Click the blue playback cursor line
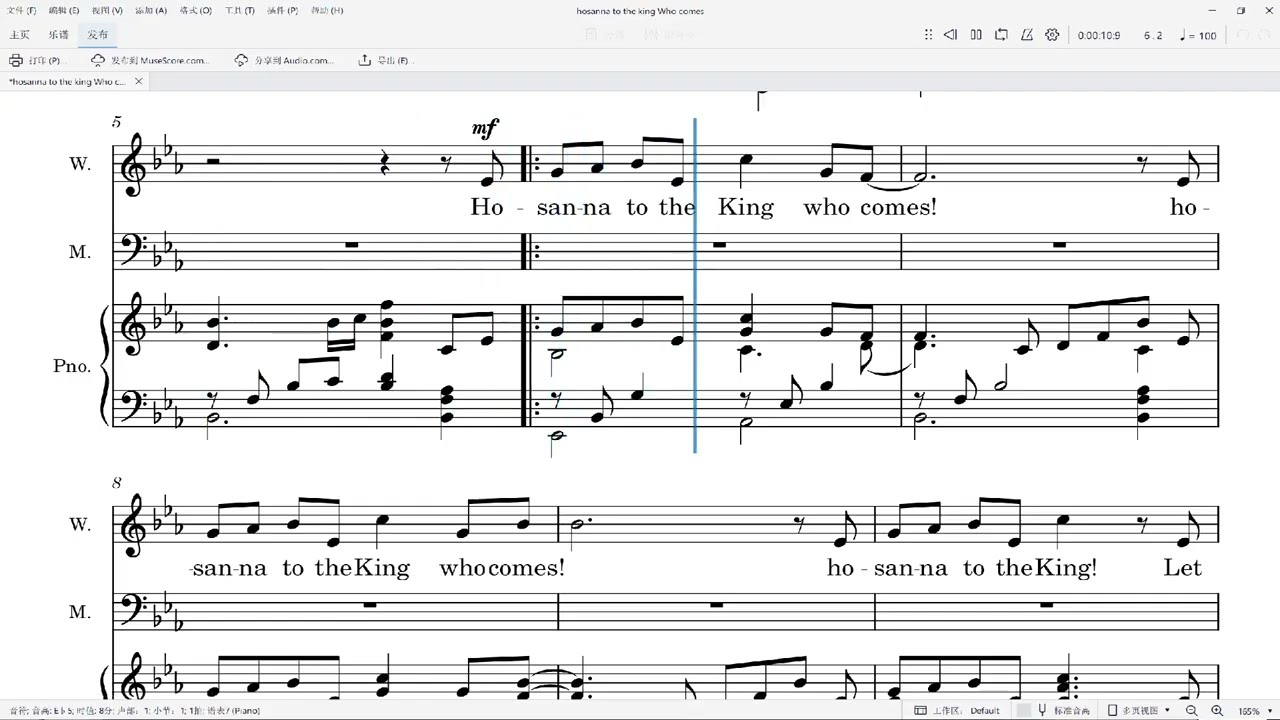Image resolution: width=1280 pixels, height=720 pixels. tap(695, 285)
